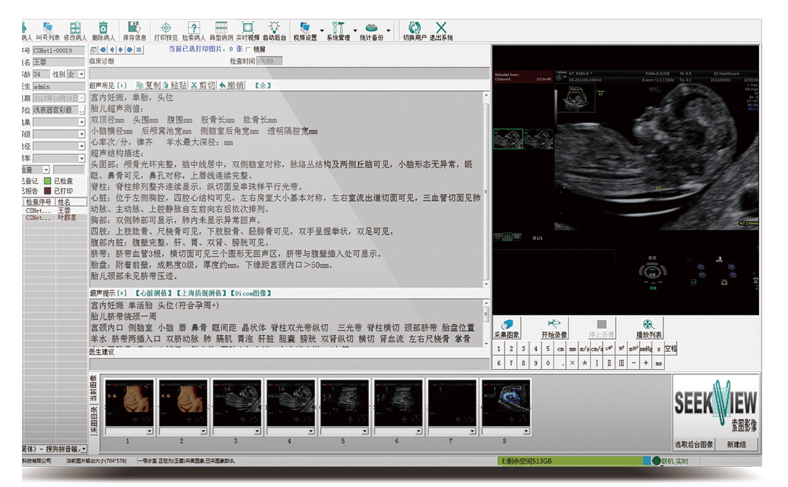Click 剪切 cut in findings toolbar
The height and width of the screenshot is (487, 788).
(x=203, y=85)
